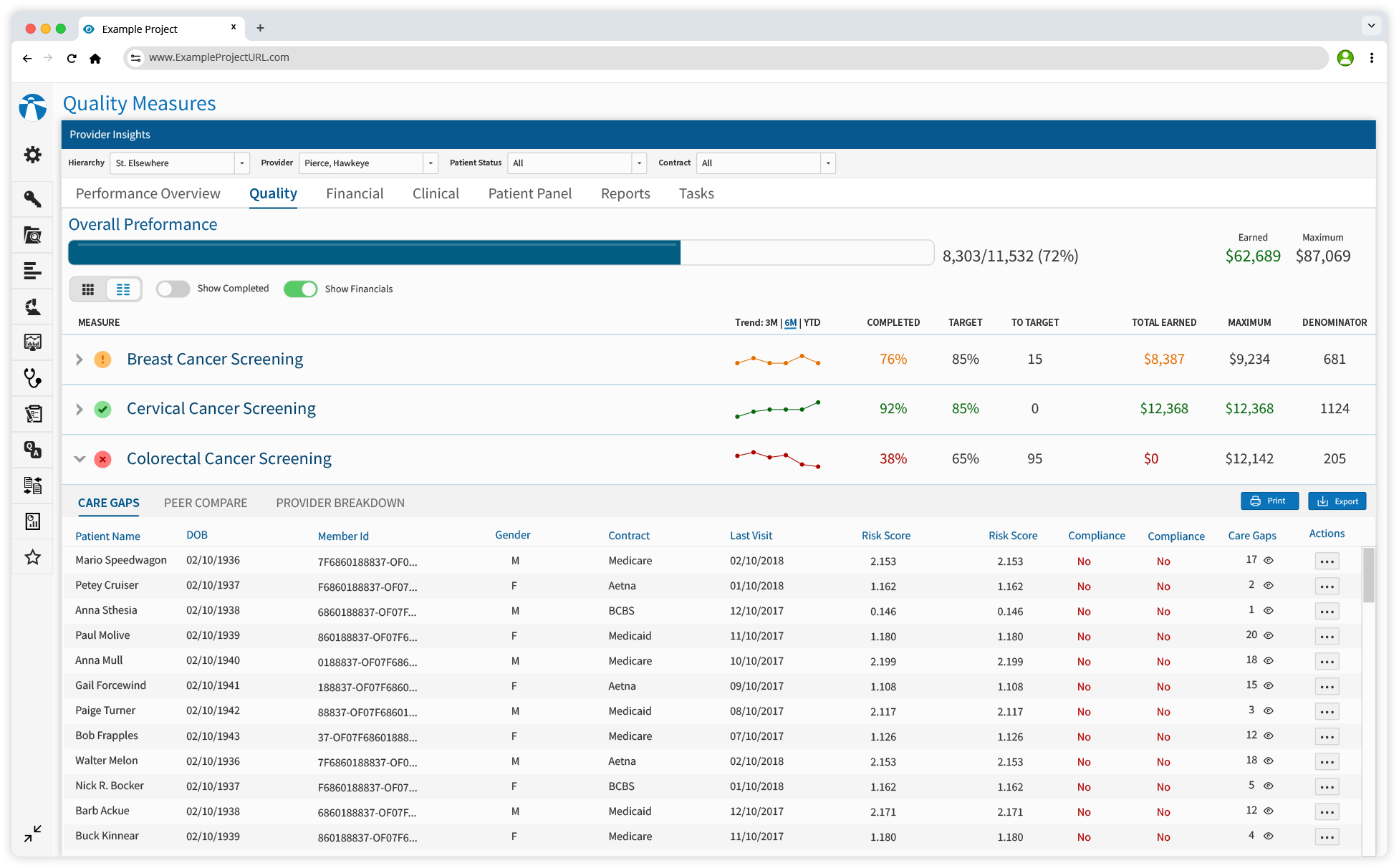Click the microscope icon in sidebar
Viewport: 1399px width, 868px height.
point(33,307)
